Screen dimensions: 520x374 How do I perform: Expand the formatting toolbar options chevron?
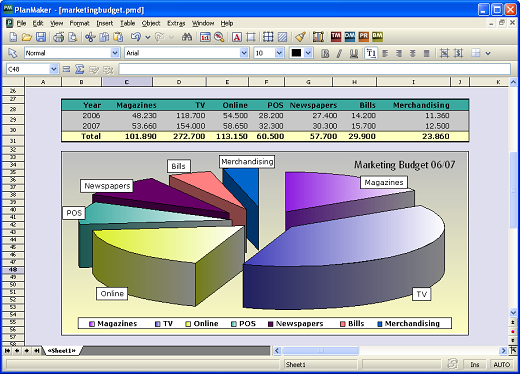488,53
